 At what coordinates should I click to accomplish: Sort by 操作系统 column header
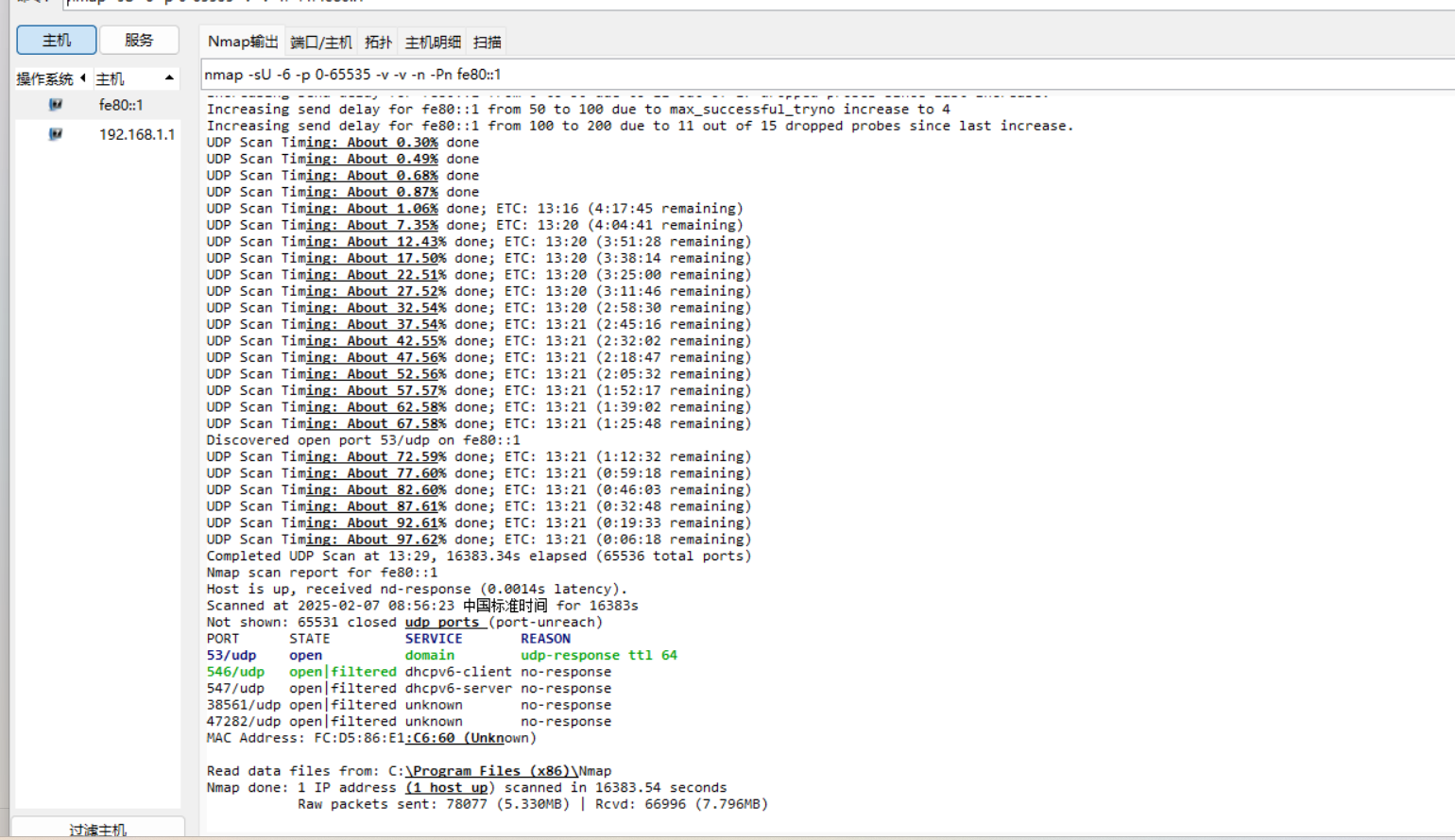tap(50, 78)
